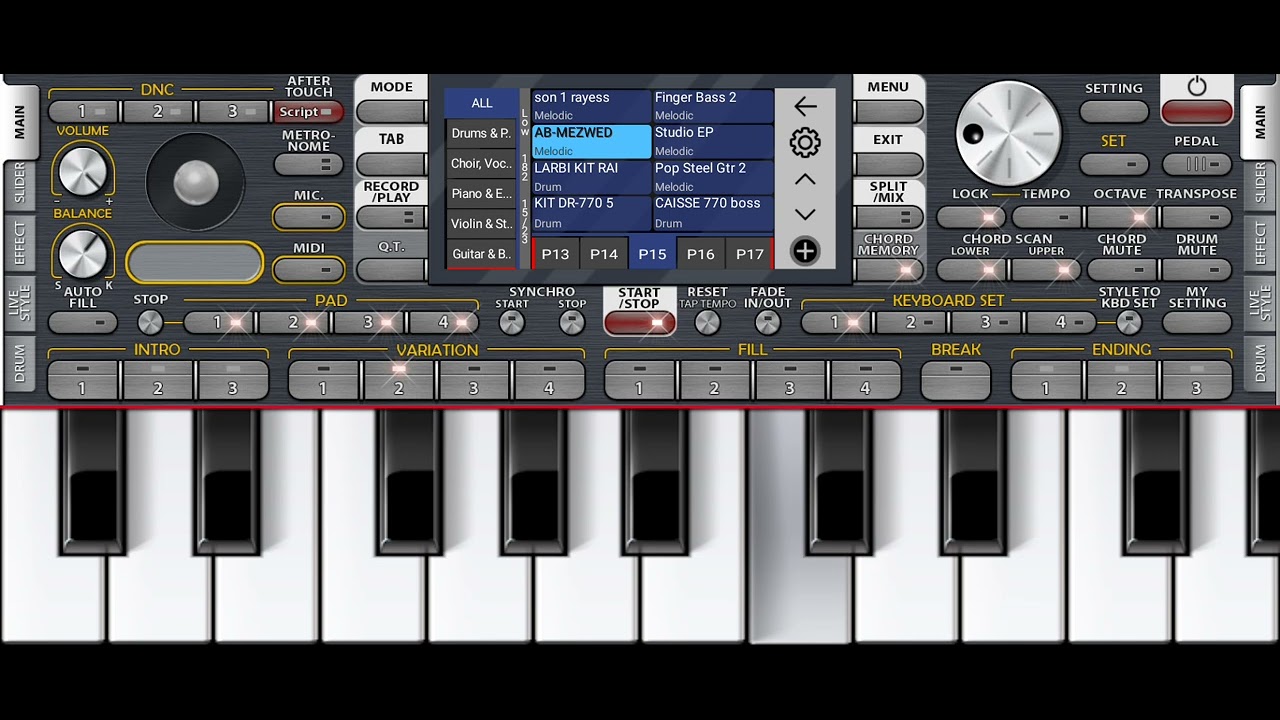The image size is (1280, 720).
Task: Switch to page P13
Action: click(x=555, y=254)
